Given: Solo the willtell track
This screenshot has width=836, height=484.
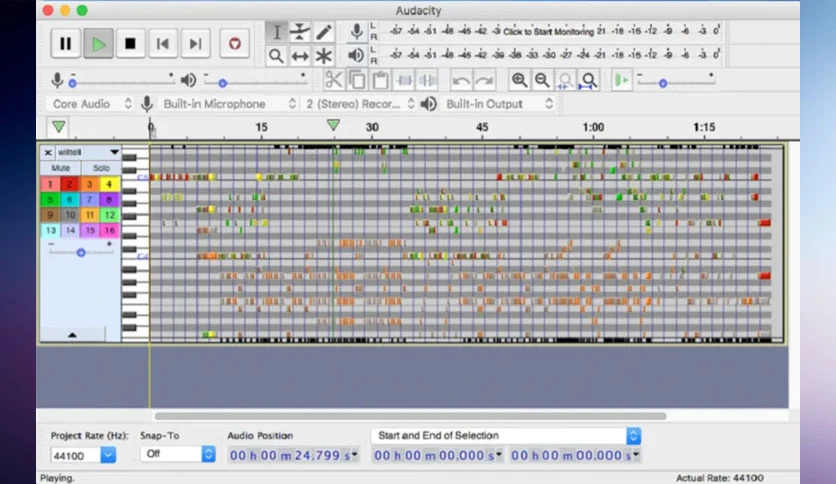Looking at the screenshot, I should pos(101,168).
